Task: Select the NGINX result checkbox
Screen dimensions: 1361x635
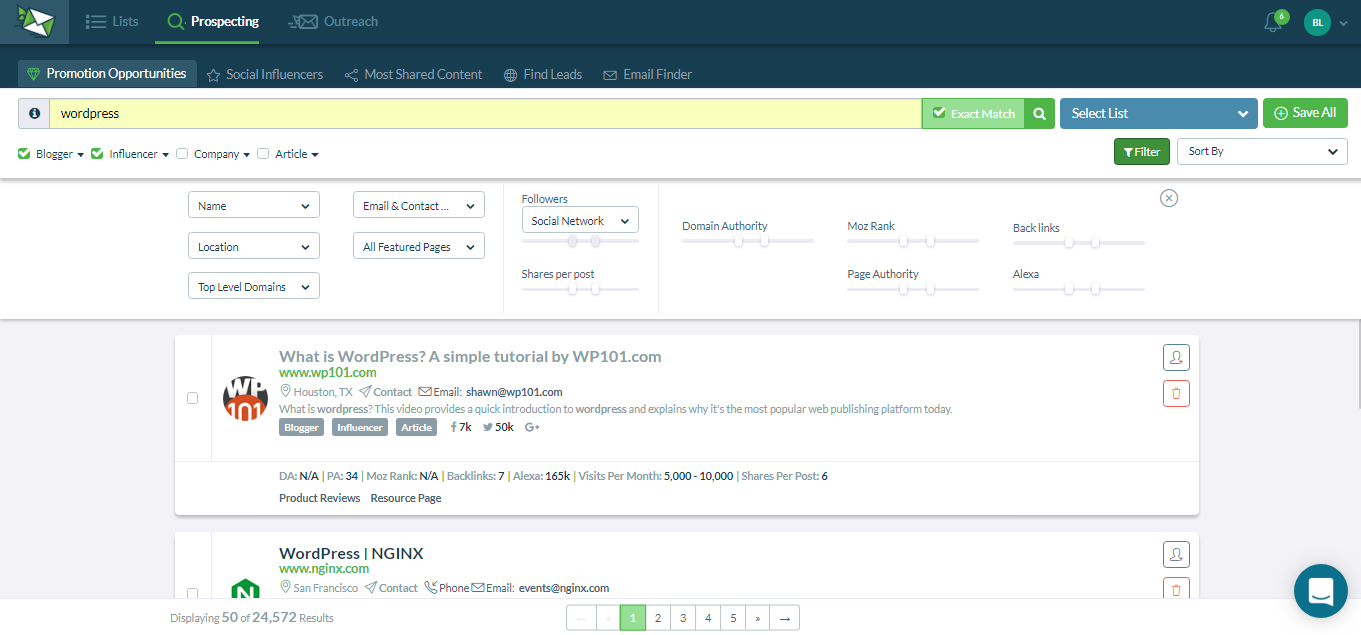Action: [193, 593]
